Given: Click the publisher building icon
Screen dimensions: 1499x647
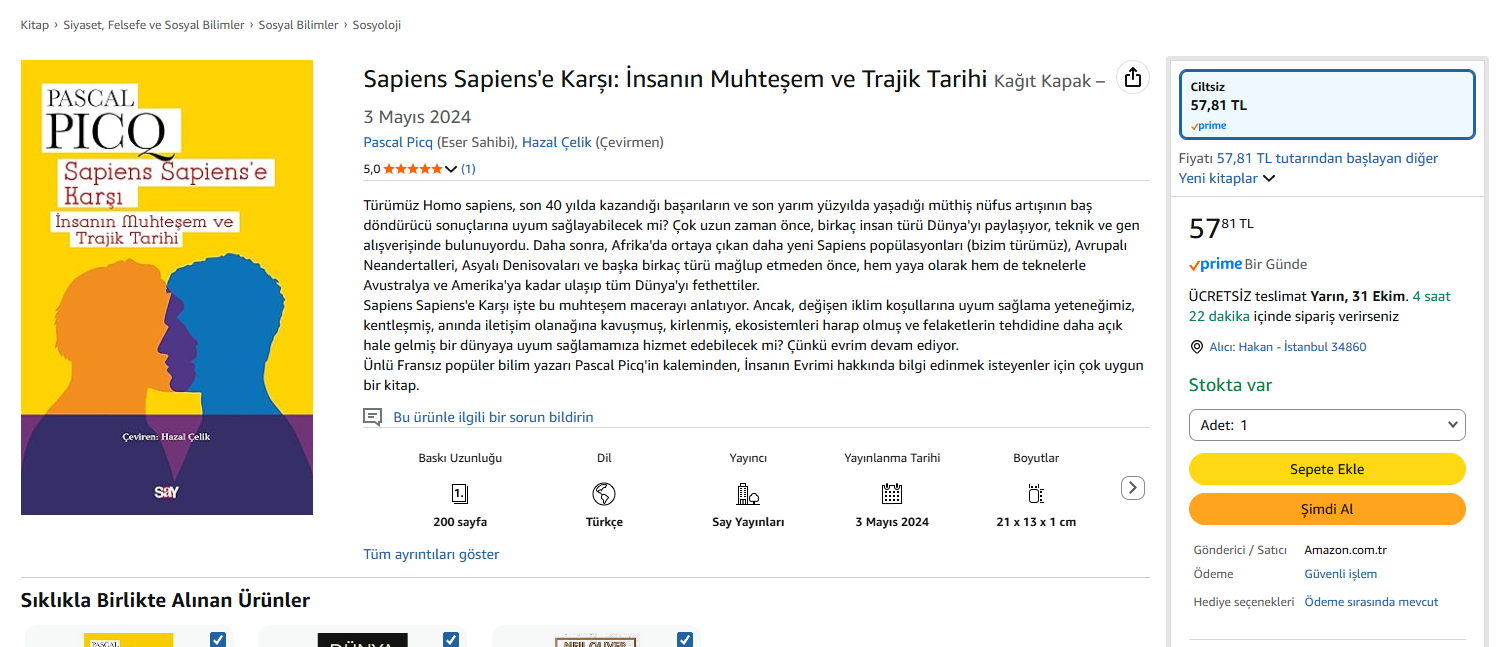Looking at the screenshot, I should 747,493.
